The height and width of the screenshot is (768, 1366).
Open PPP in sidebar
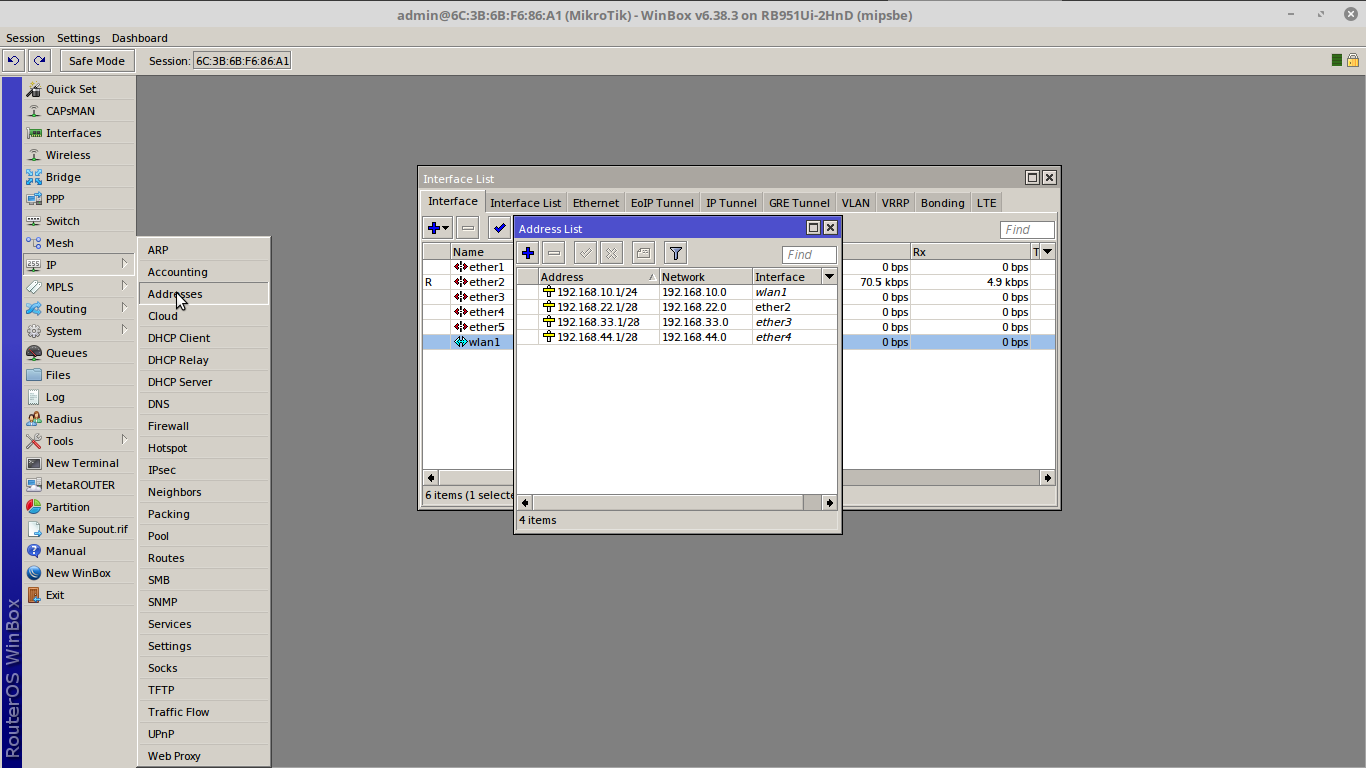coord(79,199)
